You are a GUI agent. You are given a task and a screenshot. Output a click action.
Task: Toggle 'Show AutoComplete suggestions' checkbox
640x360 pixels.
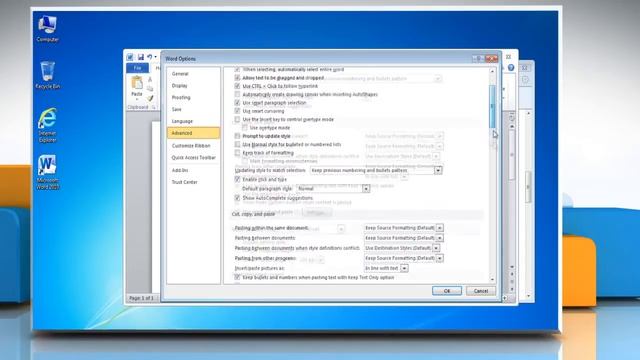click(237, 198)
